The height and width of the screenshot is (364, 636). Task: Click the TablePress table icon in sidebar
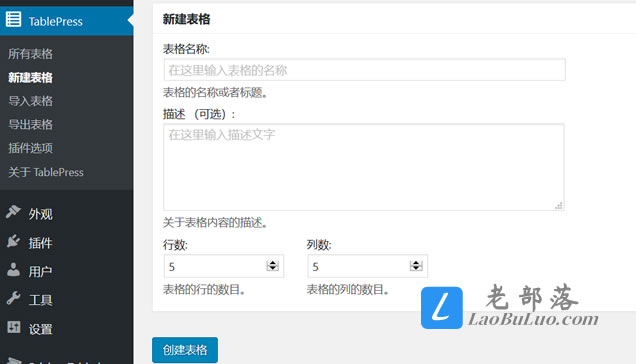click(x=13, y=19)
